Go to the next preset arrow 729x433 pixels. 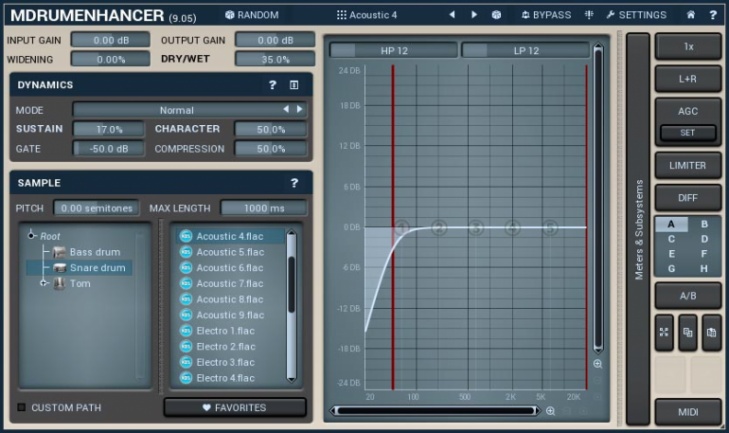click(x=474, y=15)
